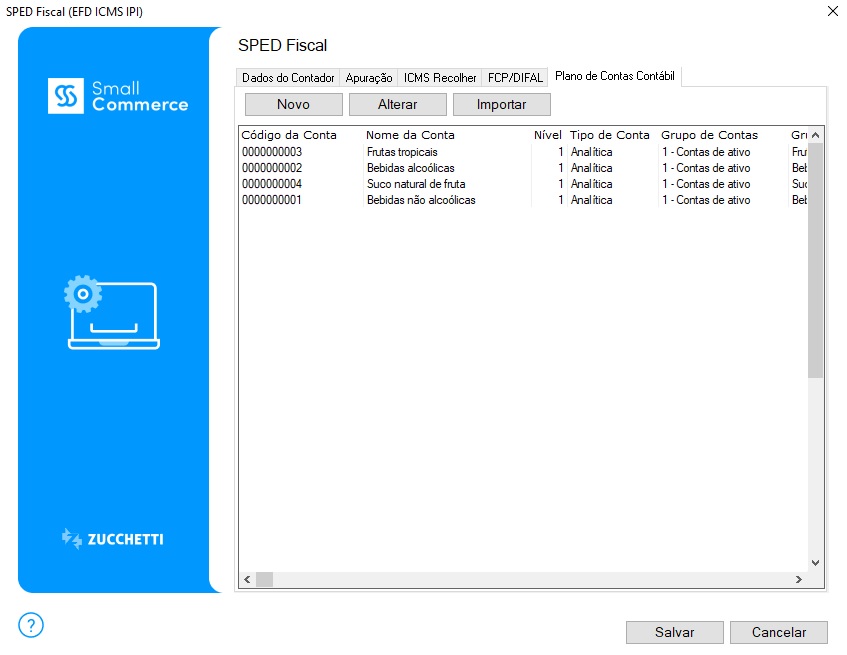The image size is (847, 655).
Task: Click the Small Commerce logo icon
Action: coord(66,96)
